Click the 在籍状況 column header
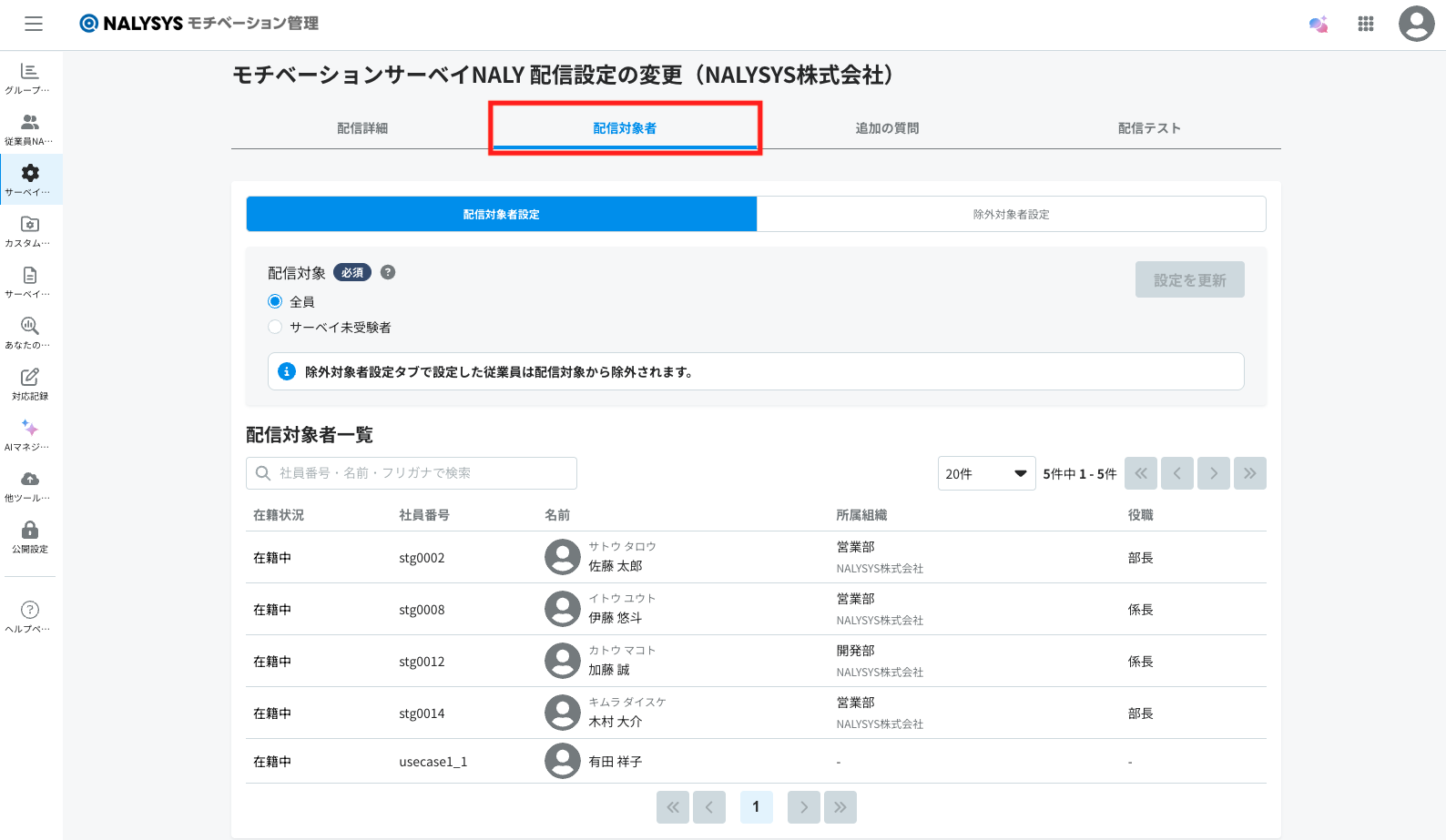The image size is (1446, 840). [x=279, y=515]
